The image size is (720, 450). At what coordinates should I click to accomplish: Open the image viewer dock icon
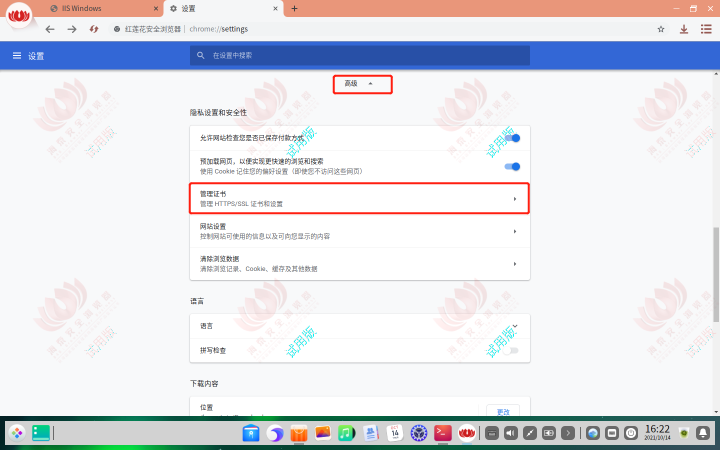pyautogui.click(x=323, y=433)
